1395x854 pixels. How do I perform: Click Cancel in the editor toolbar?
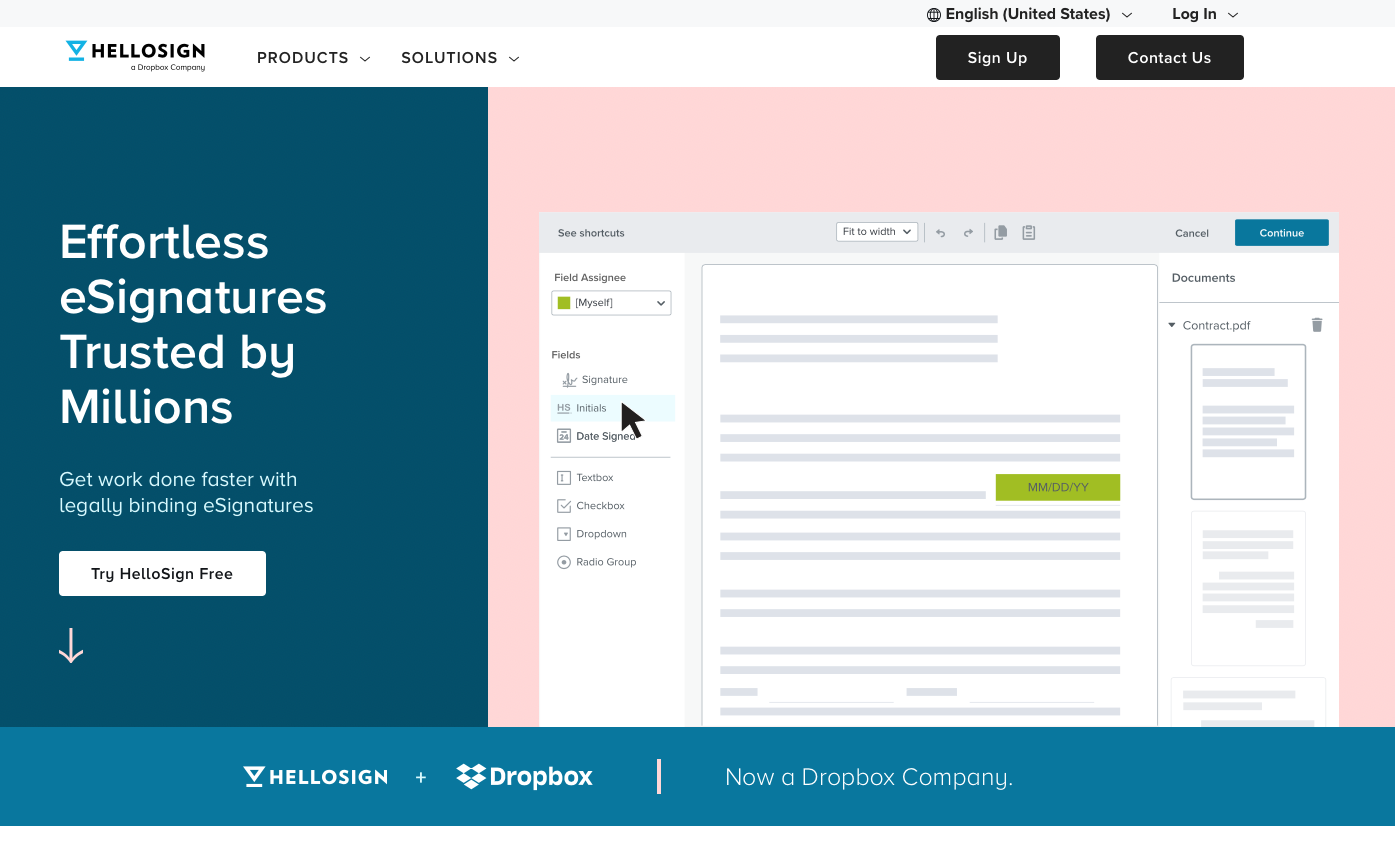coord(1192,233)
